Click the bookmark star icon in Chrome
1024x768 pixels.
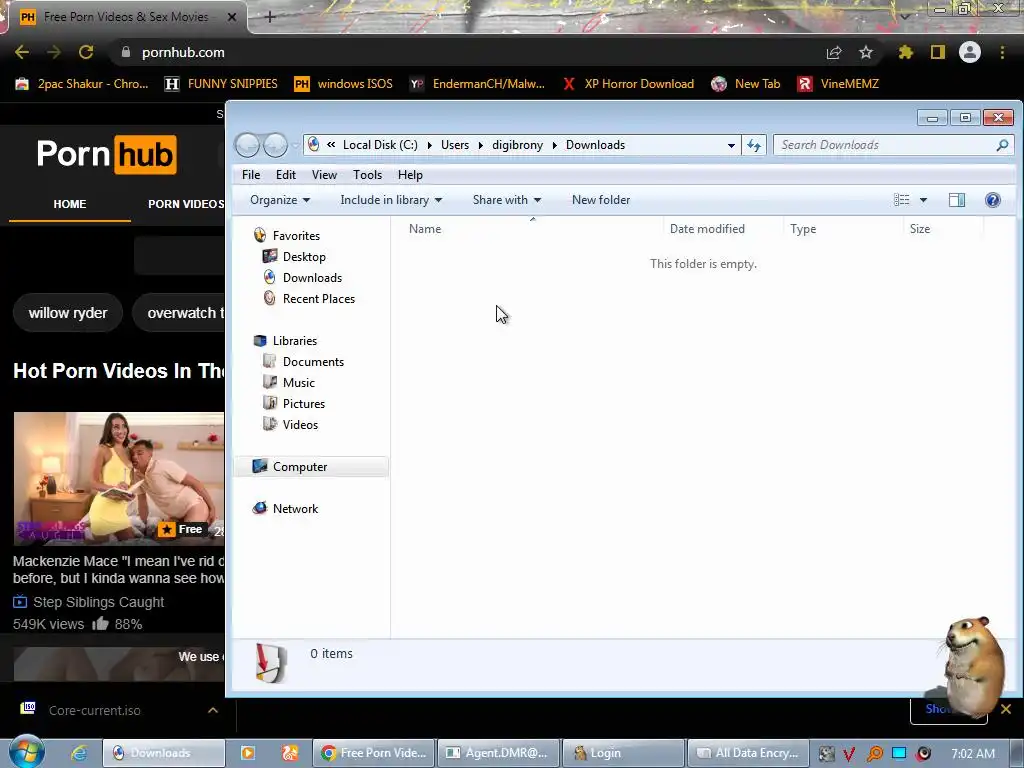pyautogui.click(x=865, y=52)
